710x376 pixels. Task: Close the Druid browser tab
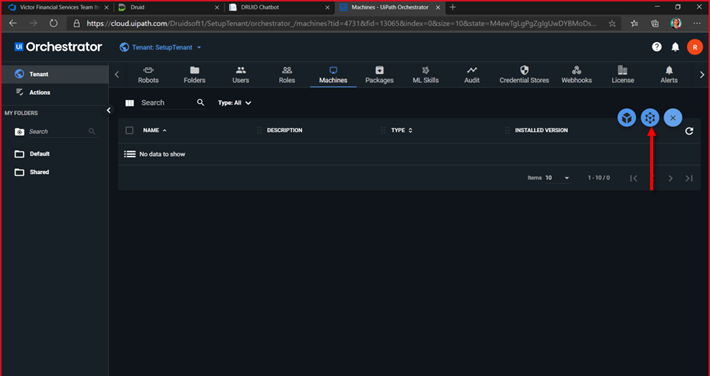point(217,8)
